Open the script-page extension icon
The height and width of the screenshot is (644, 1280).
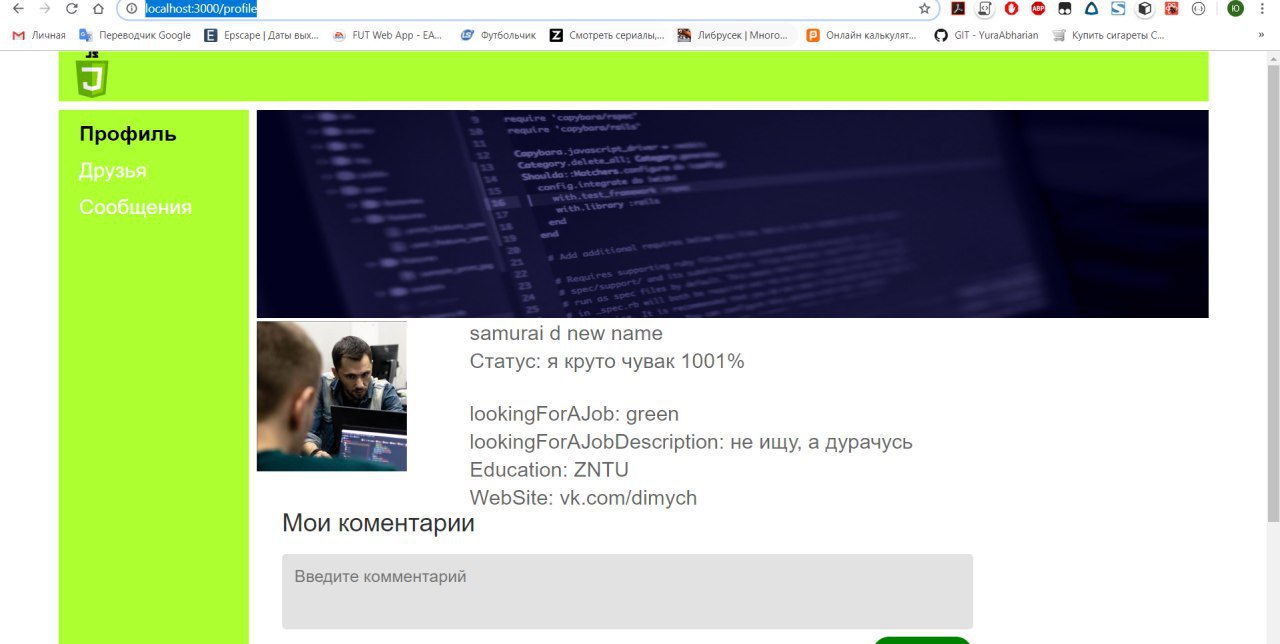point(984,9)
